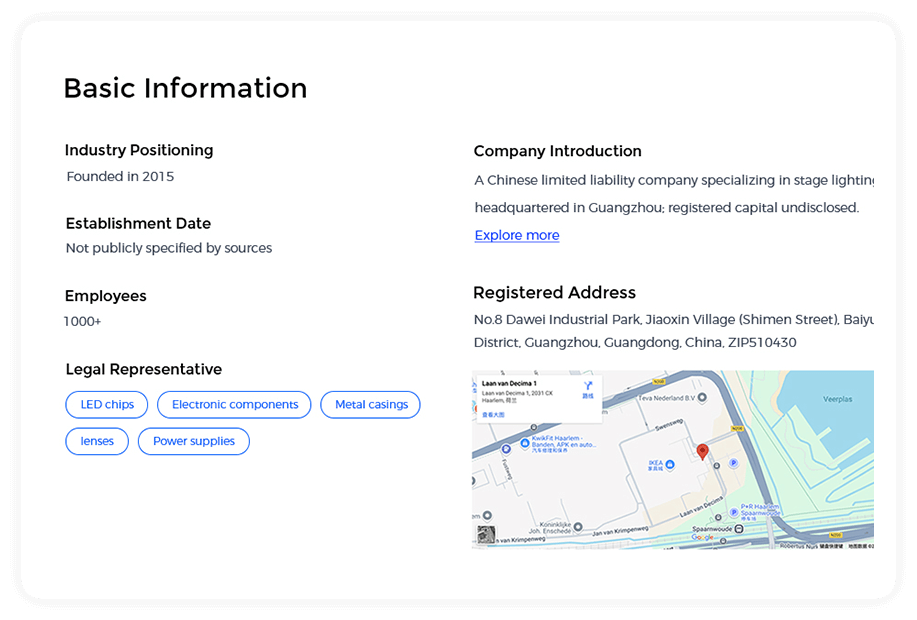
Task: Click the transit stop icon near Spaarnwoude
Action: [739, 529]
